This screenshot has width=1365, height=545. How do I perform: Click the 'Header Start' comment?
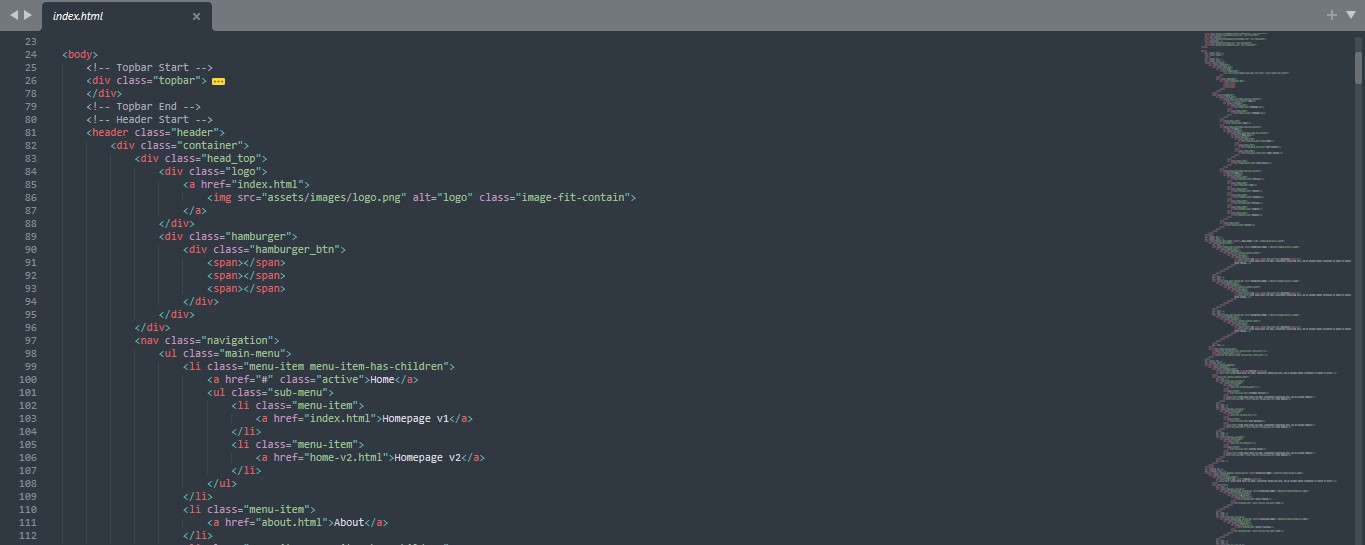click(x=149, y=119)
